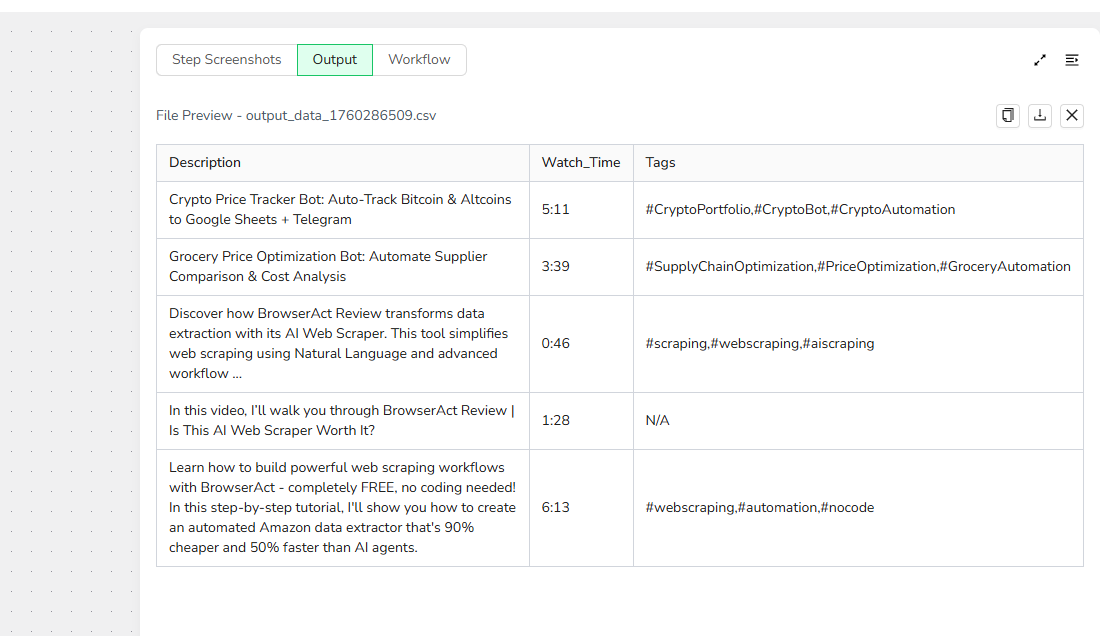Open the Workflow tab
The image size is (1100, 636).
tap(419, 60)
